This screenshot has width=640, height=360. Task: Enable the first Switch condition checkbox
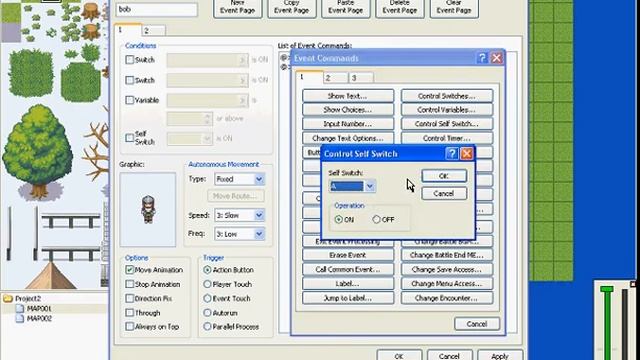pos(129,60)
